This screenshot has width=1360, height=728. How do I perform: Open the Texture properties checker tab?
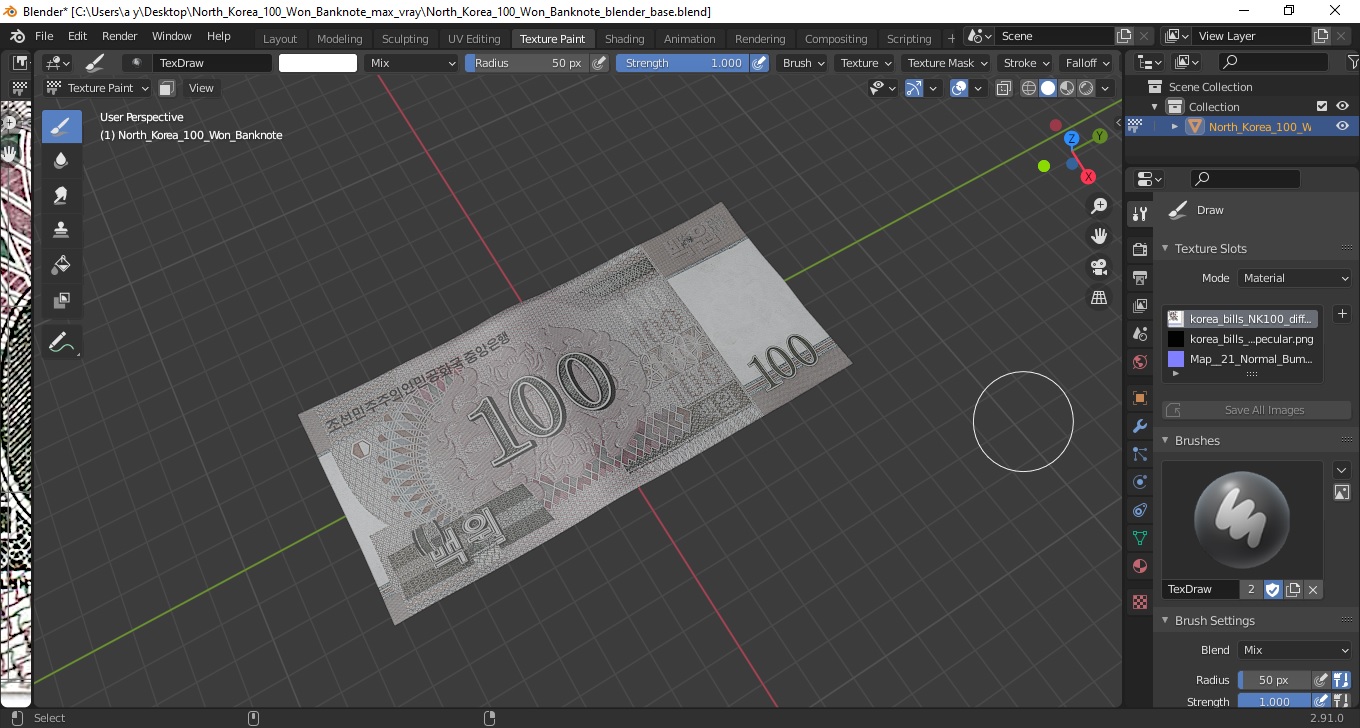pos(1139,602)
